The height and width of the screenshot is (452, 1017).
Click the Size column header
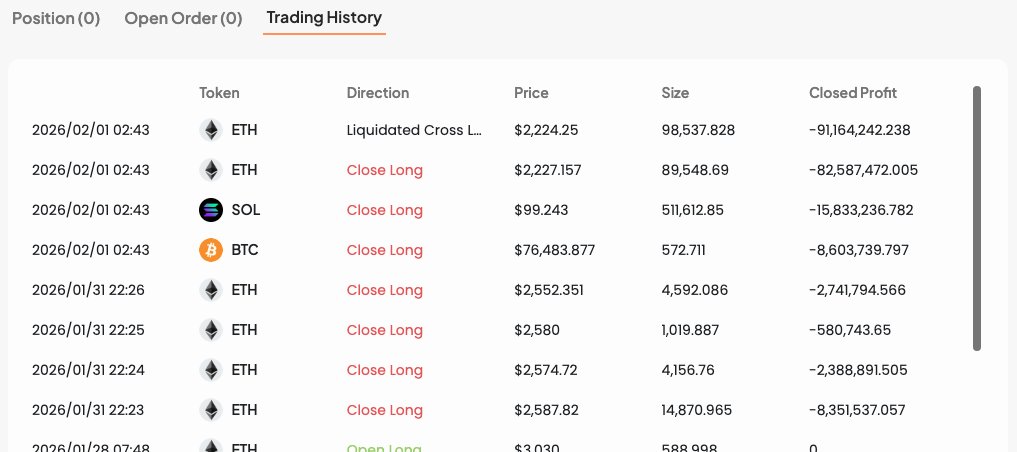[x=675, y=93]
